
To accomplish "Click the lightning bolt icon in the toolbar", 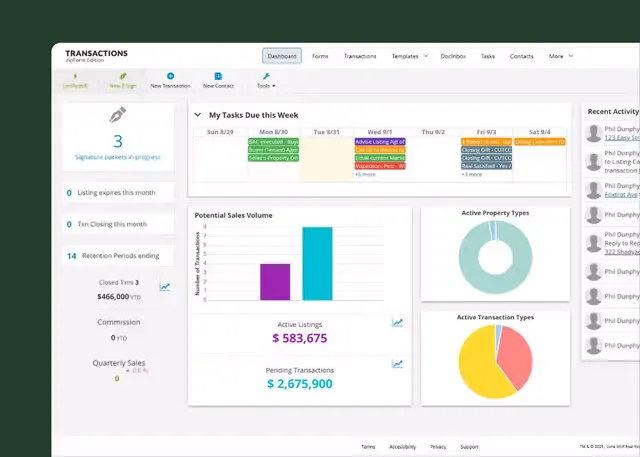I will (75, 76).
